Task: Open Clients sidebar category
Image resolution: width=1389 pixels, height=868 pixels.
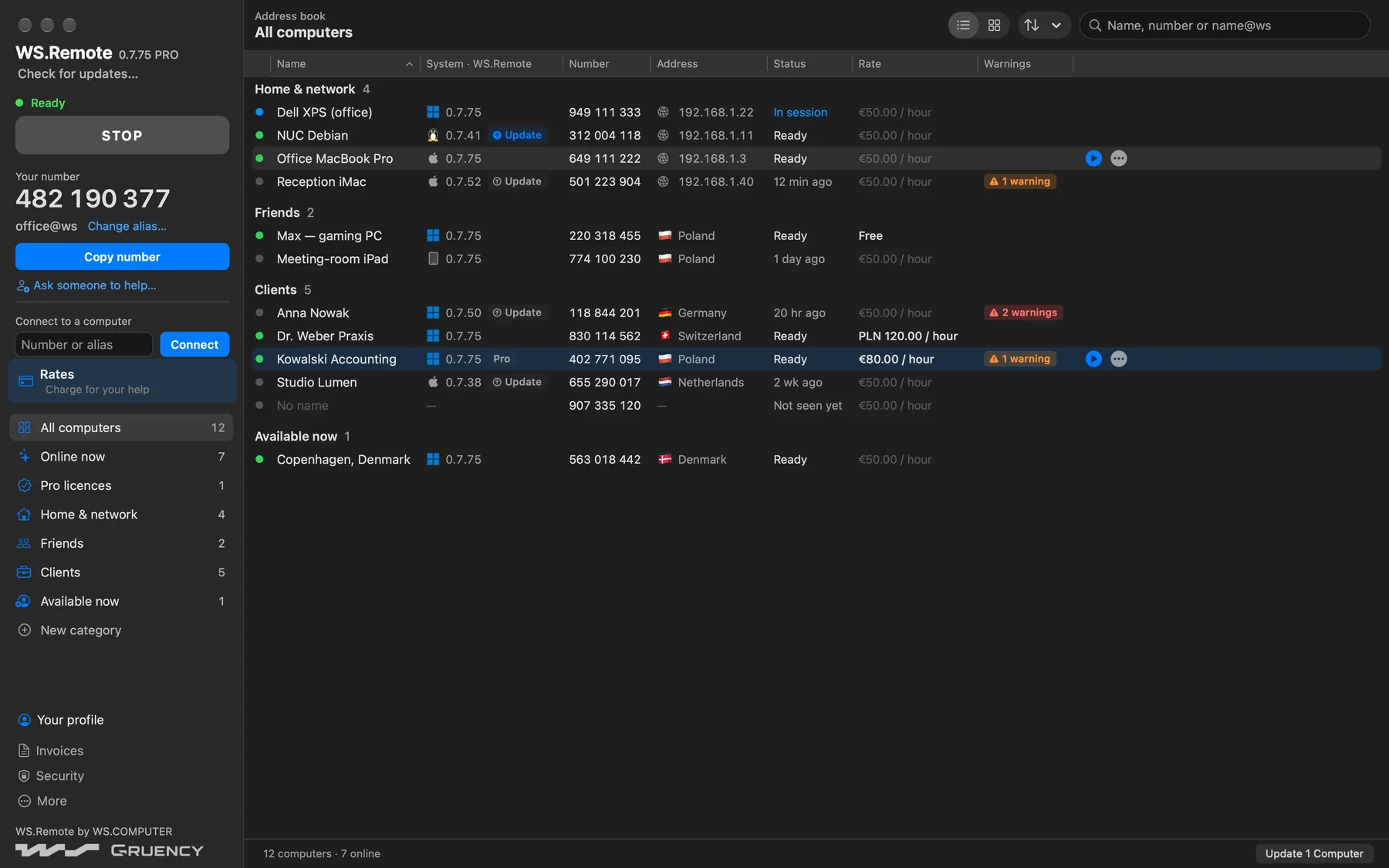Action: (121, 572)
